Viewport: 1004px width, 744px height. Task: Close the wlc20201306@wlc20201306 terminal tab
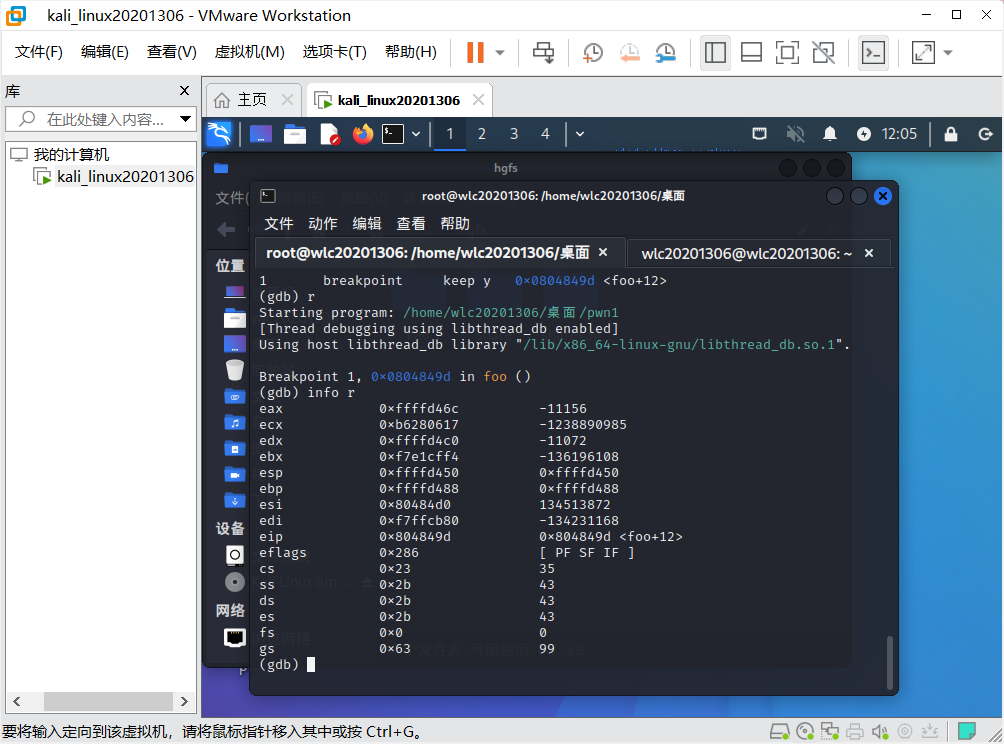(869, 254)
